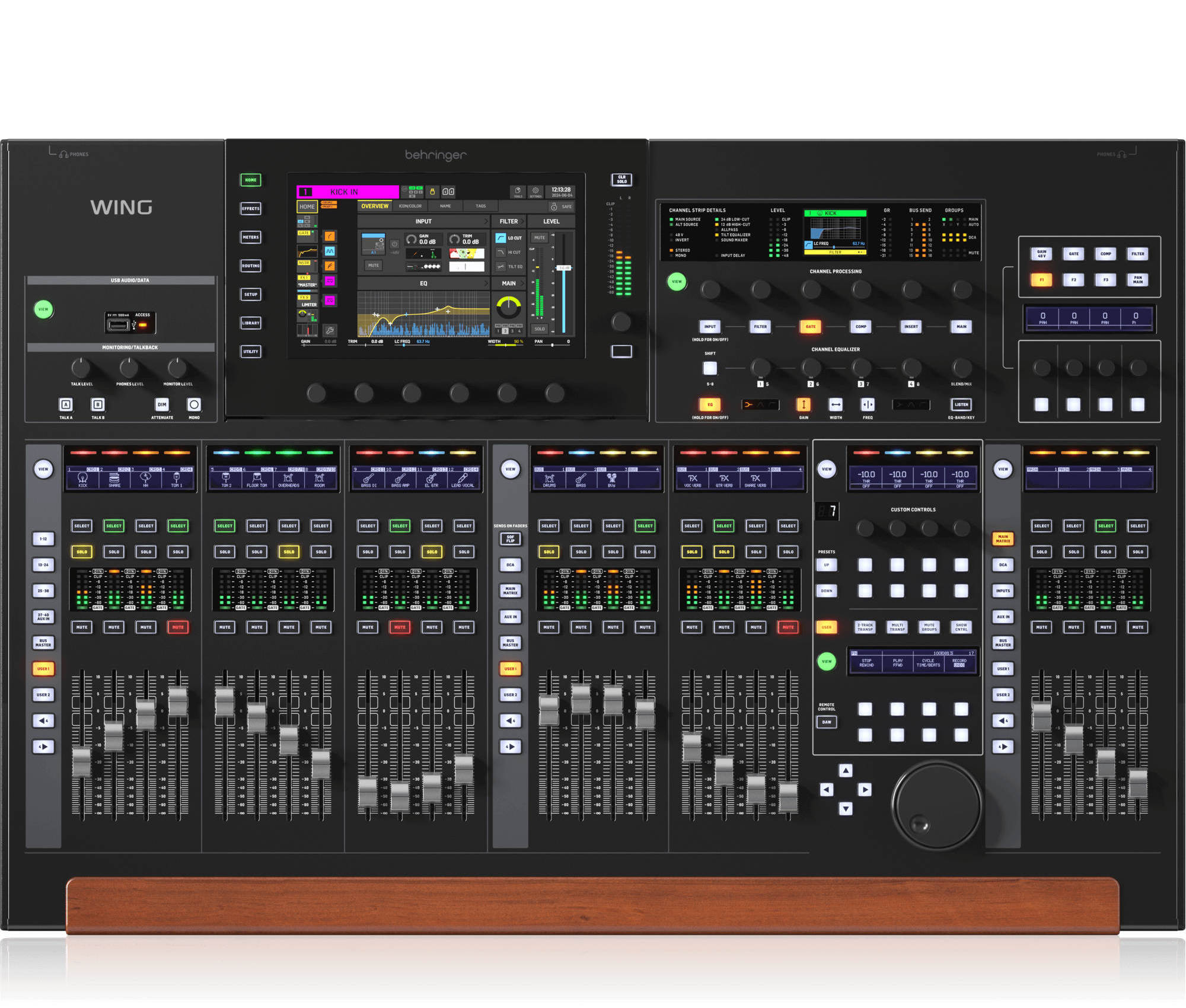1186x1008 pixels.
Task: Click the up arrow navigation key
Action: [x=846, y=770]
